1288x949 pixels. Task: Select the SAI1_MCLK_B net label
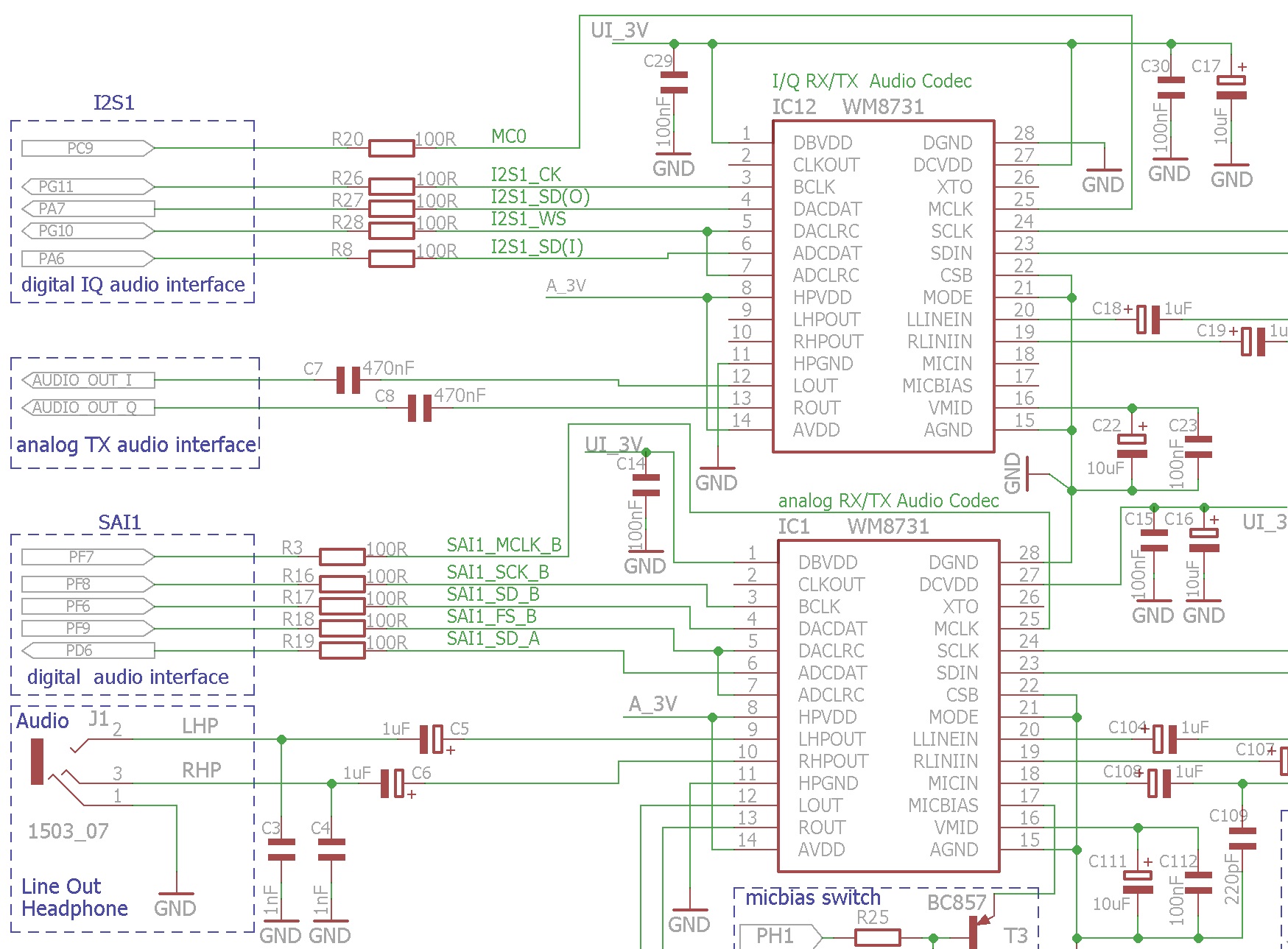[x=504, y=546]
